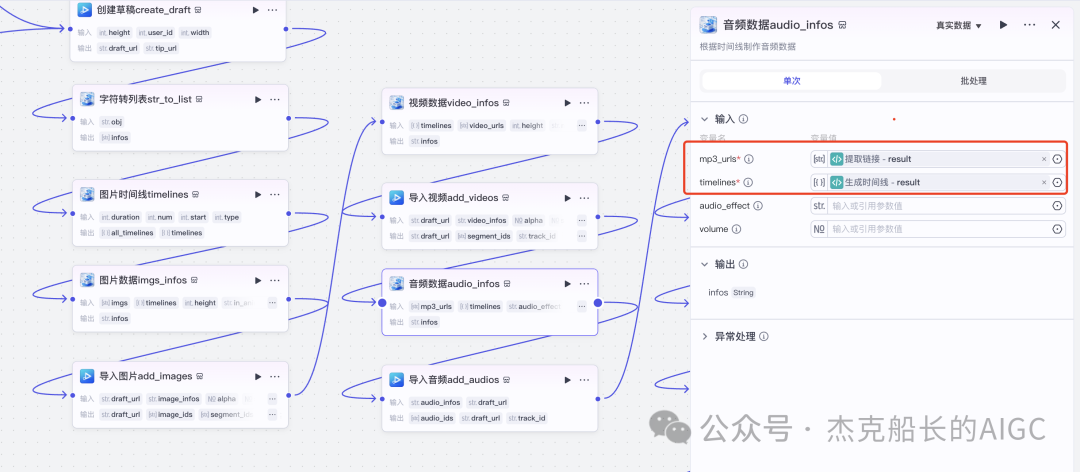1080x472 pixels.
Task: Open more options for 图片数据imgs_infos node
Action: [x=275, y=280]
